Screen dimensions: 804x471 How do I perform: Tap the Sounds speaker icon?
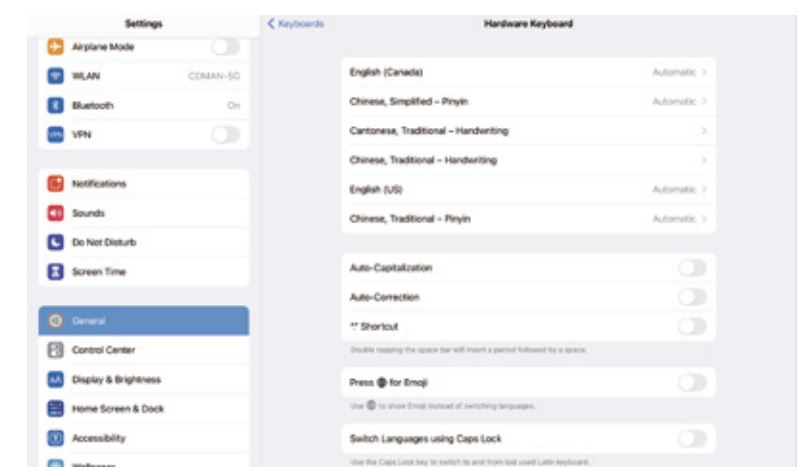point(55,213)
